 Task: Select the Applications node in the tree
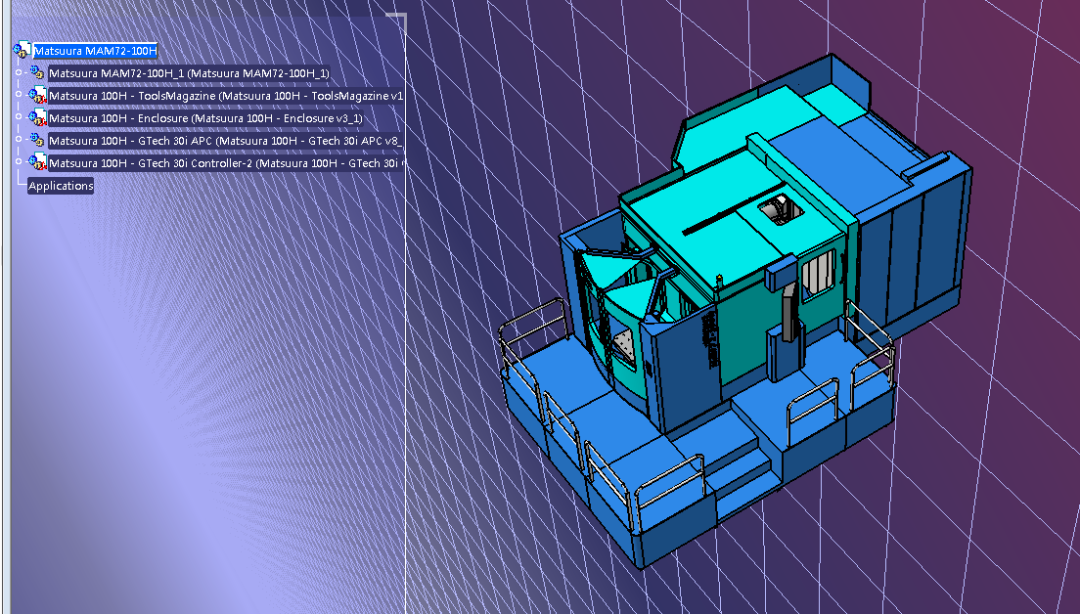(x=61, y=186)
